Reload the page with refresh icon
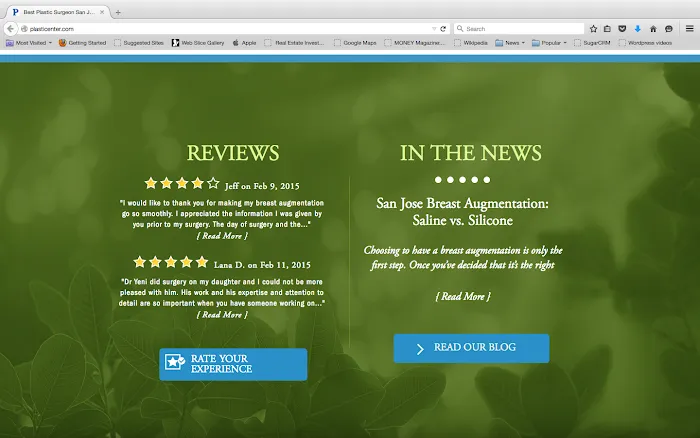This screenshot has height=438, width=700. click(x=443, y=29)
